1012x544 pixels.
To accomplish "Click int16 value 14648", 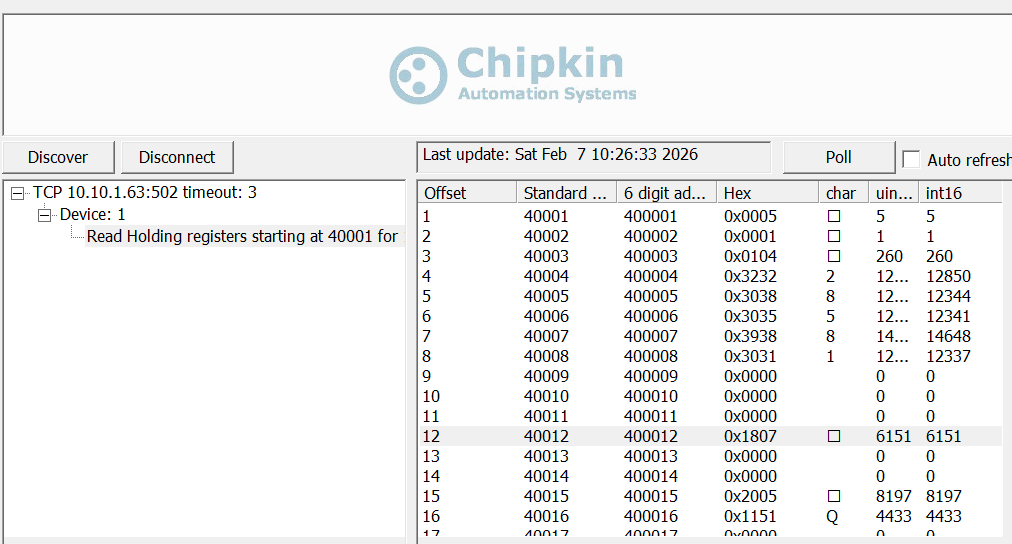I will tap(948, 336).
